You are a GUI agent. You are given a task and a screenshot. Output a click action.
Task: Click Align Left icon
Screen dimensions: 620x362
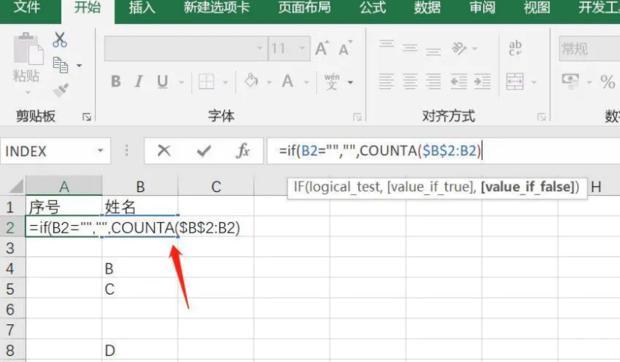[x=386, y=81]
